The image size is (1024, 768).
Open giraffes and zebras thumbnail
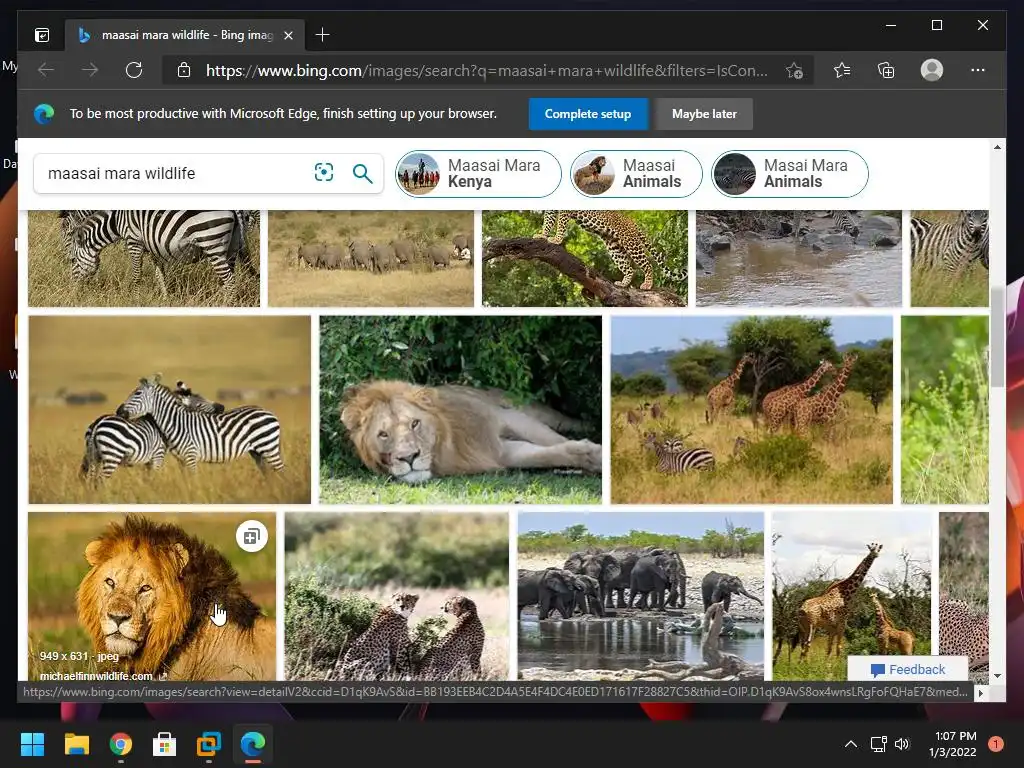(x=752, y=409)
